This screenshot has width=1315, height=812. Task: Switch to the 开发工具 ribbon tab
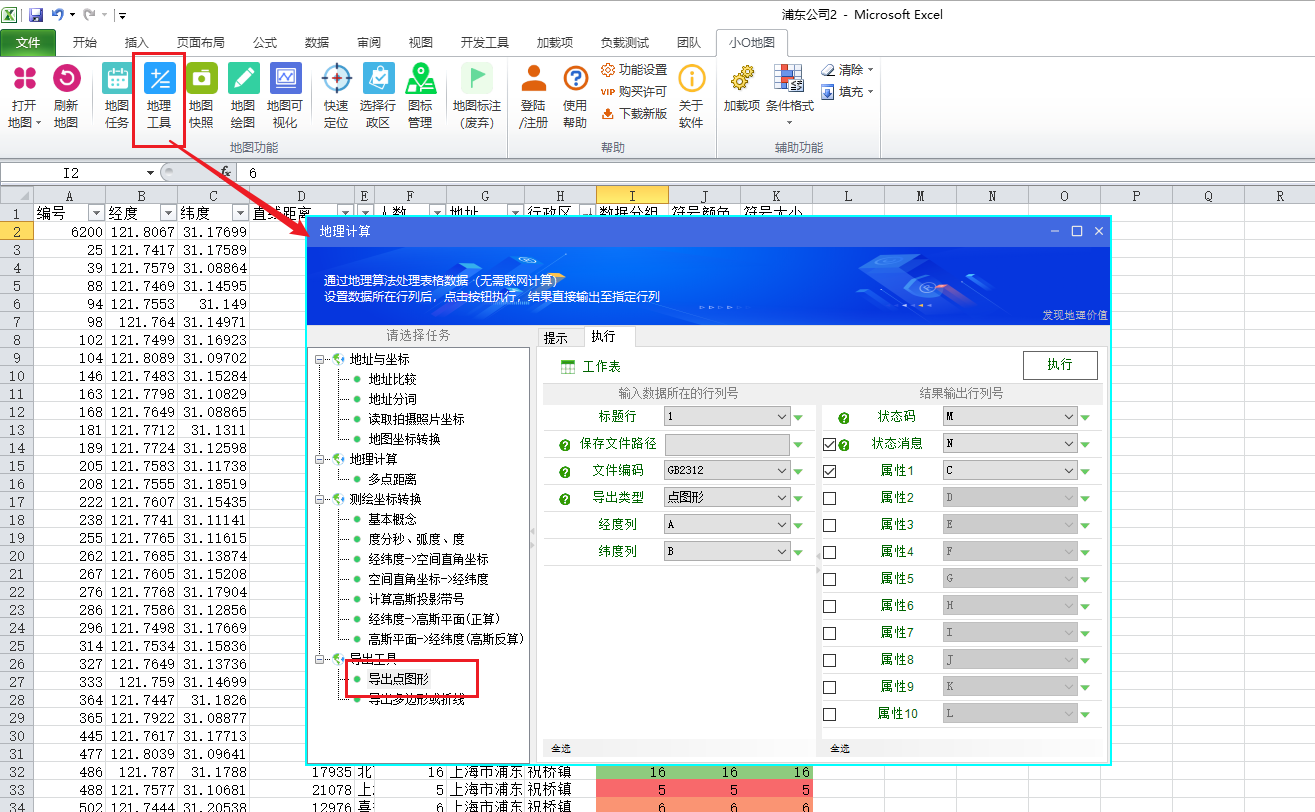tap(485, 43)
